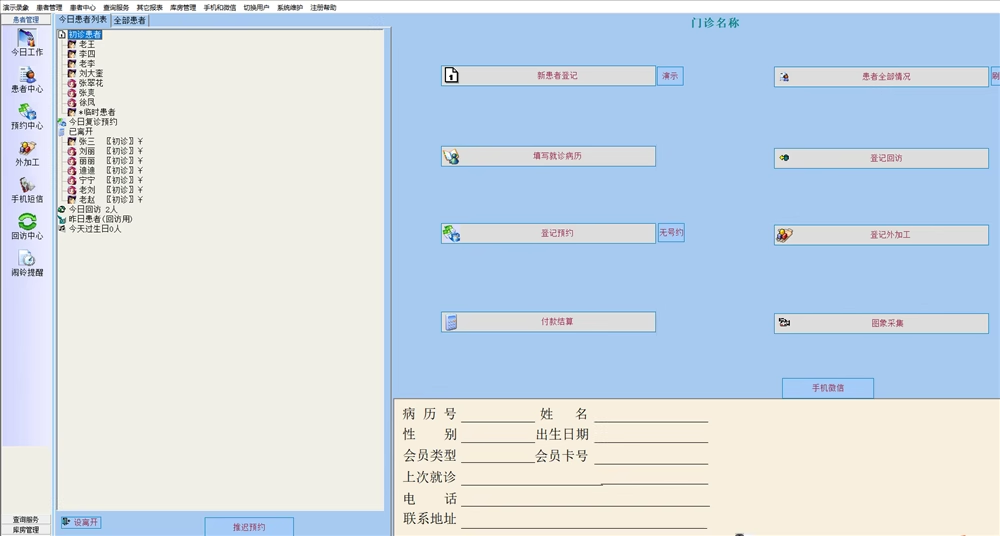
Task: Click the 登记预约 button
Action: pos(548,234)
